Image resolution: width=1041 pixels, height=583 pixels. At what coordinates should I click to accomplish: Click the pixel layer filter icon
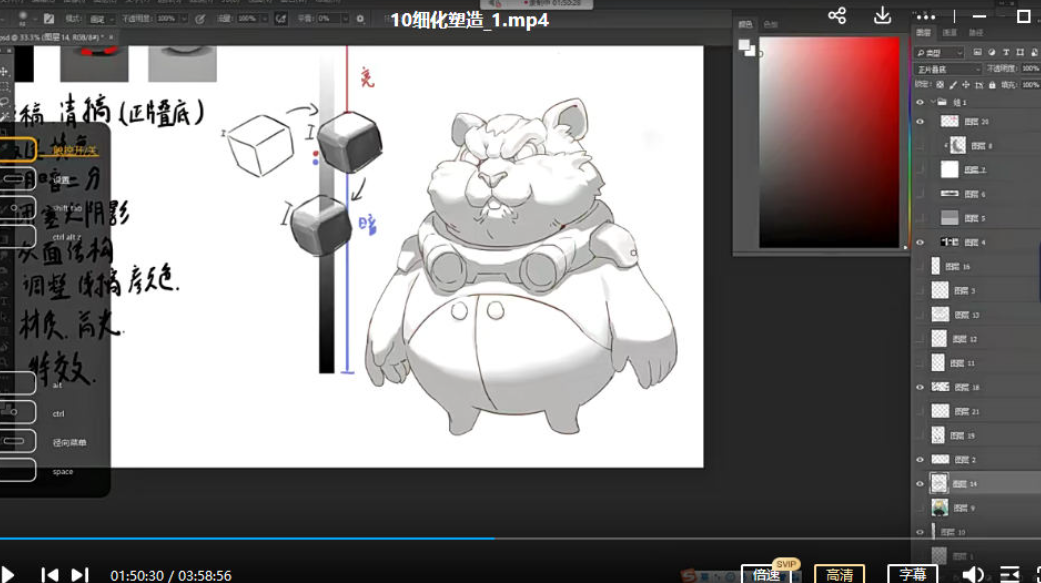pos(977,52)
